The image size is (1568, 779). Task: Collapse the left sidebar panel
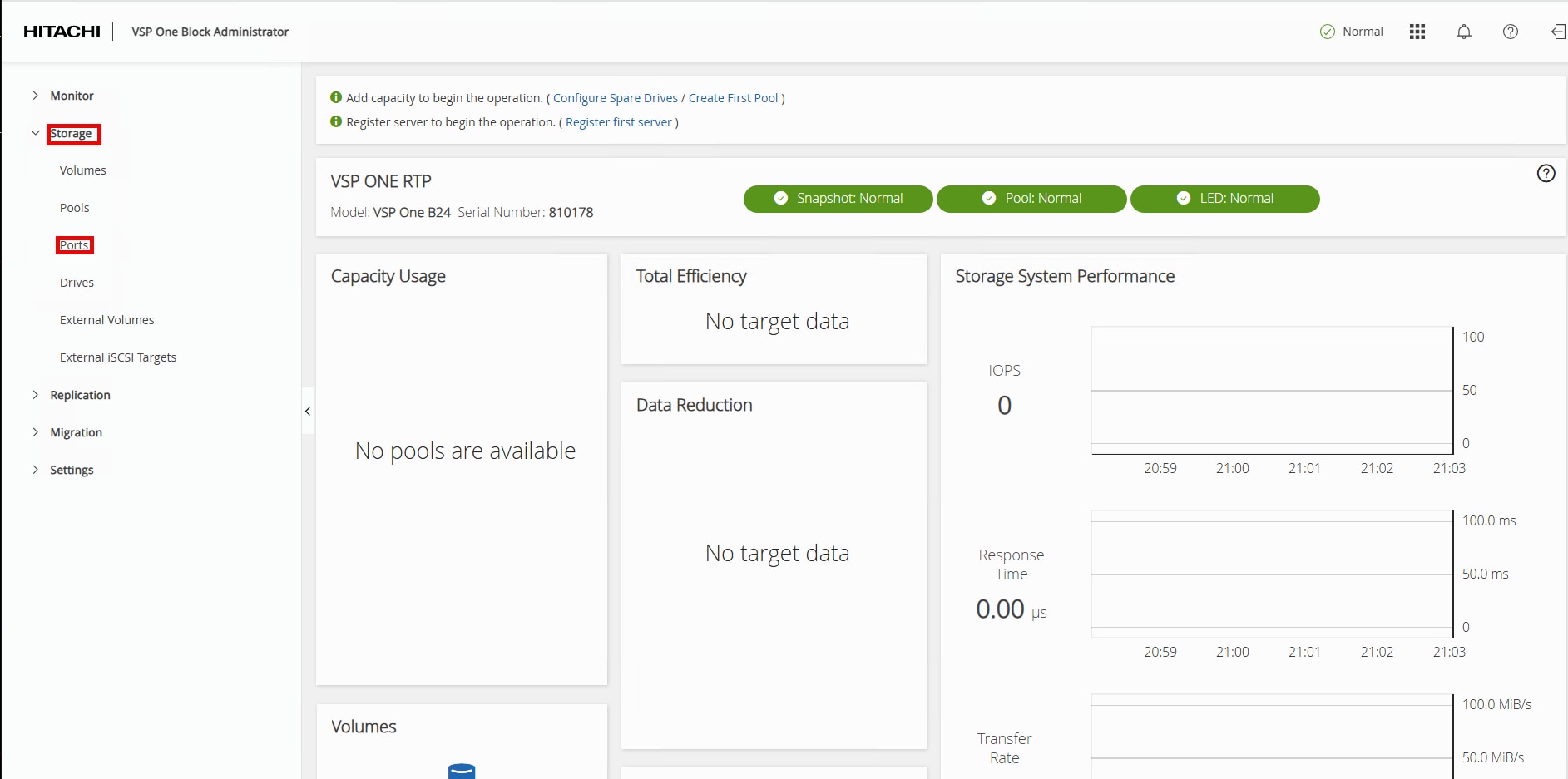coord(308,411)
